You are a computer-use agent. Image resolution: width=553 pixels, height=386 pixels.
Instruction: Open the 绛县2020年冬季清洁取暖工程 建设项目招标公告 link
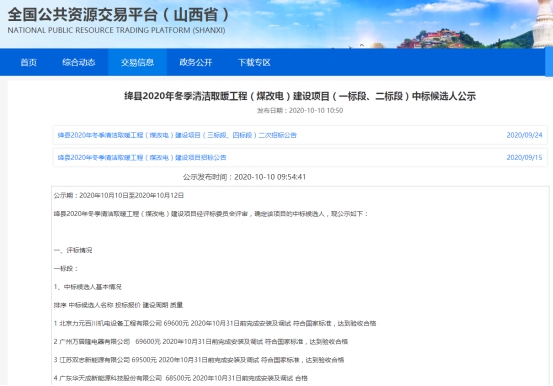[x=142, y=157]
